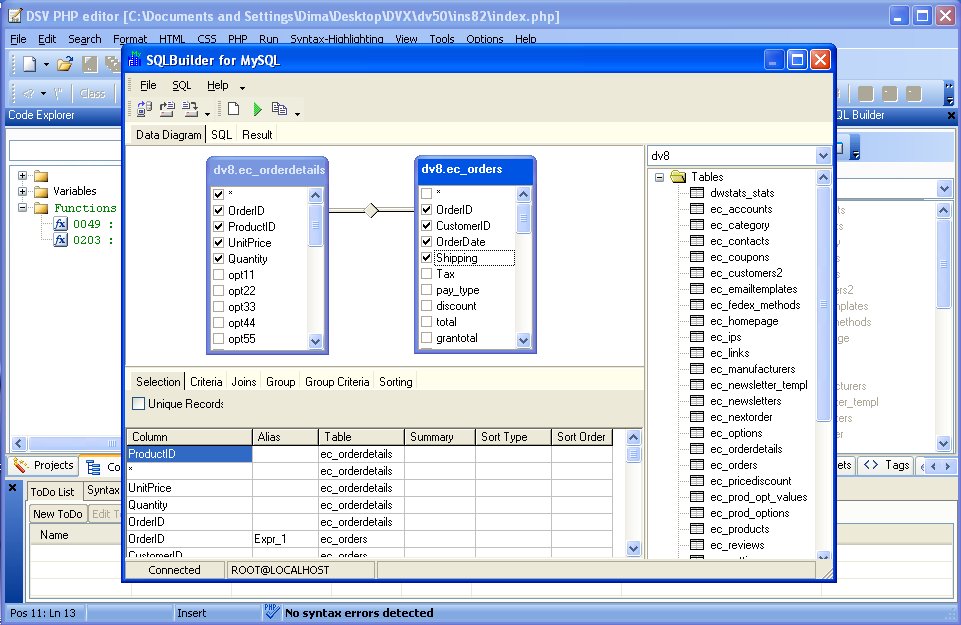The width and height of the screenshot is (961, 625).
Task: Run the query with the green play icon
Action: click(x=257, y=109)
